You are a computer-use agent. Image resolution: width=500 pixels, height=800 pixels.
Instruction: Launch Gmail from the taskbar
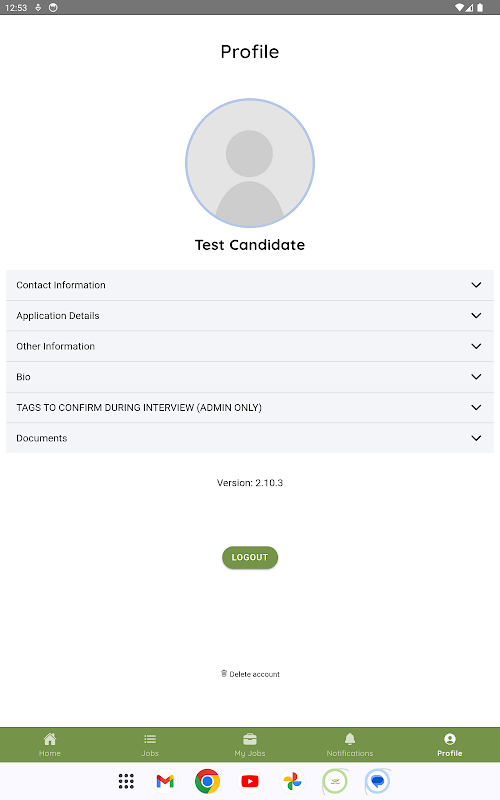point(165,781)
